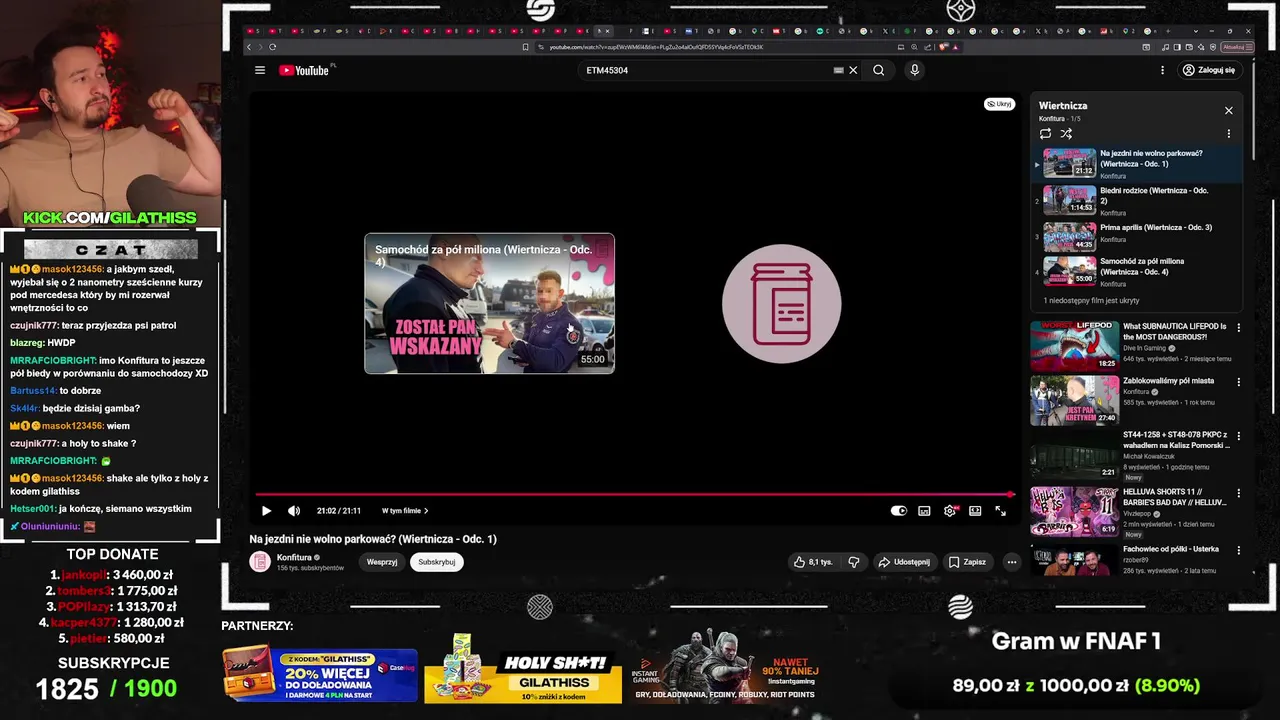Play the video with the play button

[266, 511]
